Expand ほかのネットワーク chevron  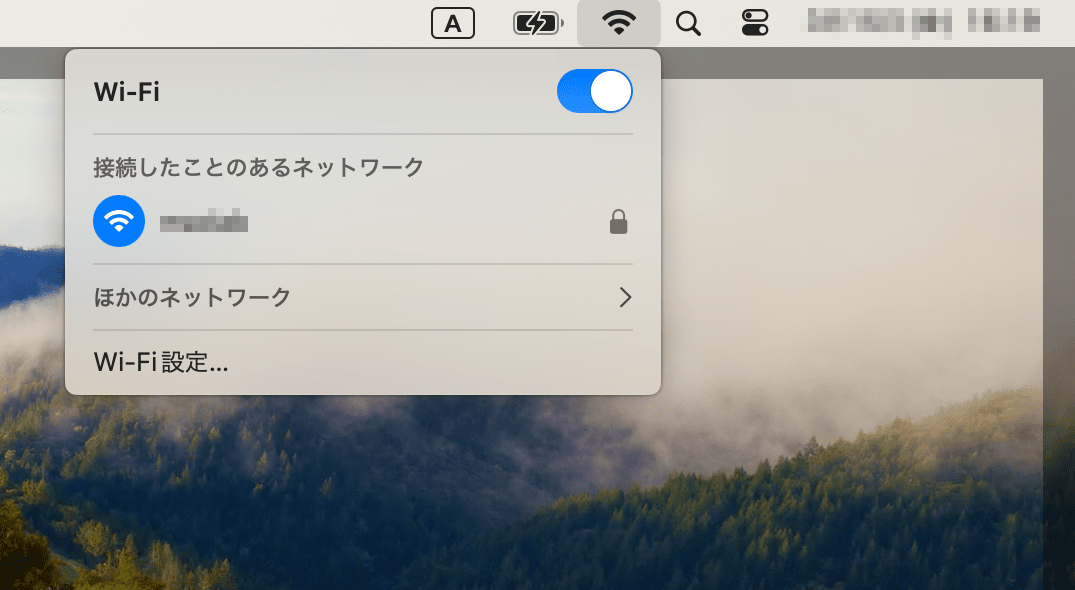(x=625, y=297)
